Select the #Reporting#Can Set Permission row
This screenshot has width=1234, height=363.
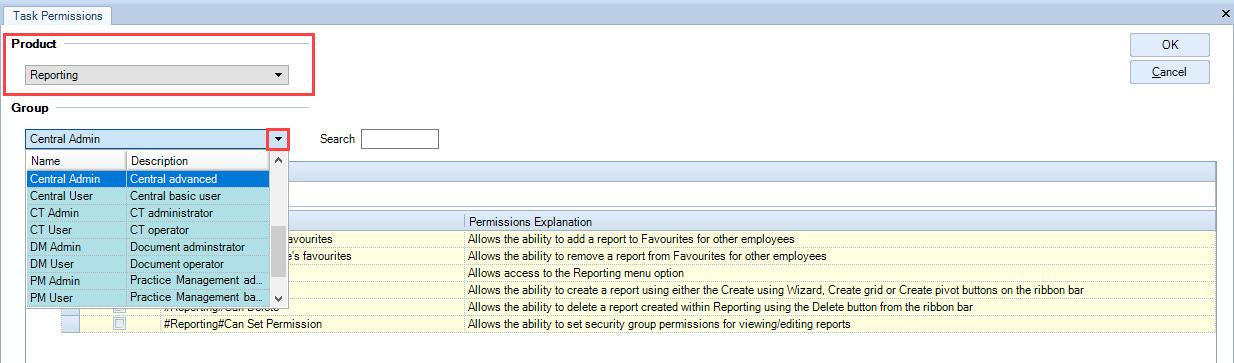pyautogui.click(x=638, y=325)
